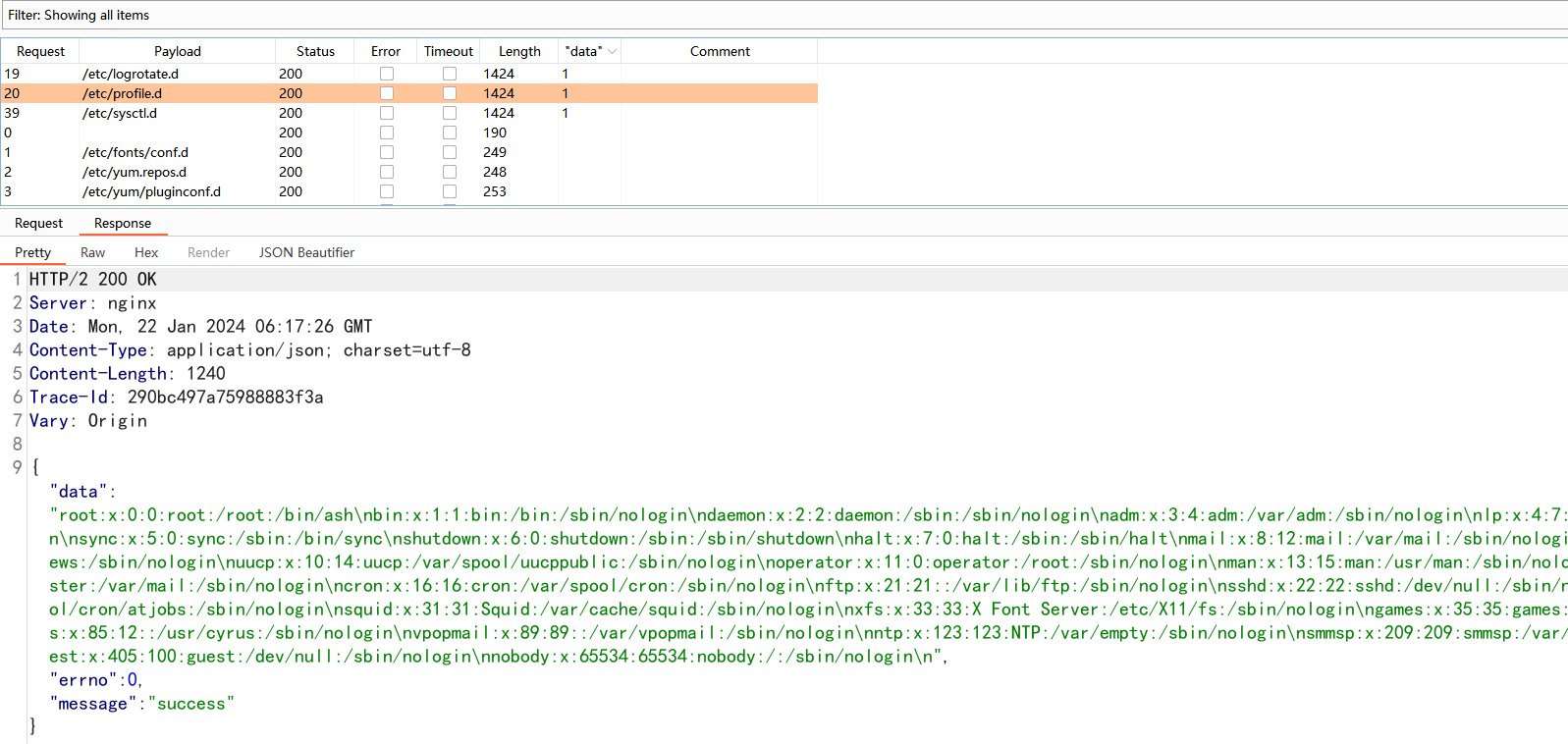Click the "errno":0 JSON line
1568x744 pixels.
click(x=96, y=680)
